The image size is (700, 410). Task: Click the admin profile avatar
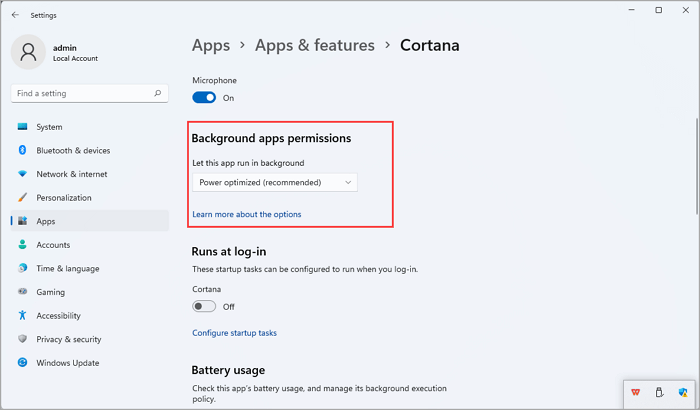[x=29, y=52]
